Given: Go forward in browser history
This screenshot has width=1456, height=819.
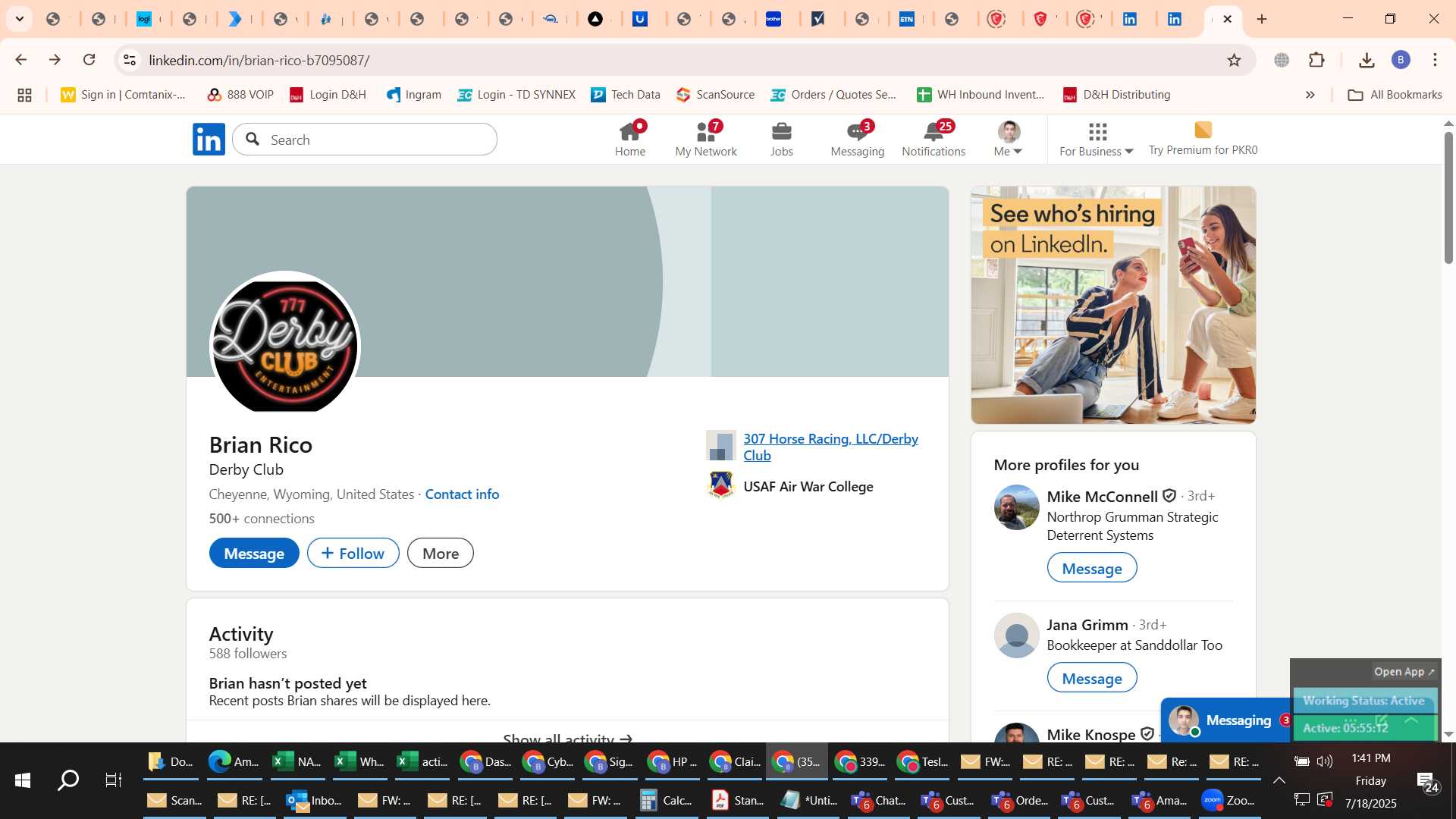Looking at the screenshot, I should [55, 60].
